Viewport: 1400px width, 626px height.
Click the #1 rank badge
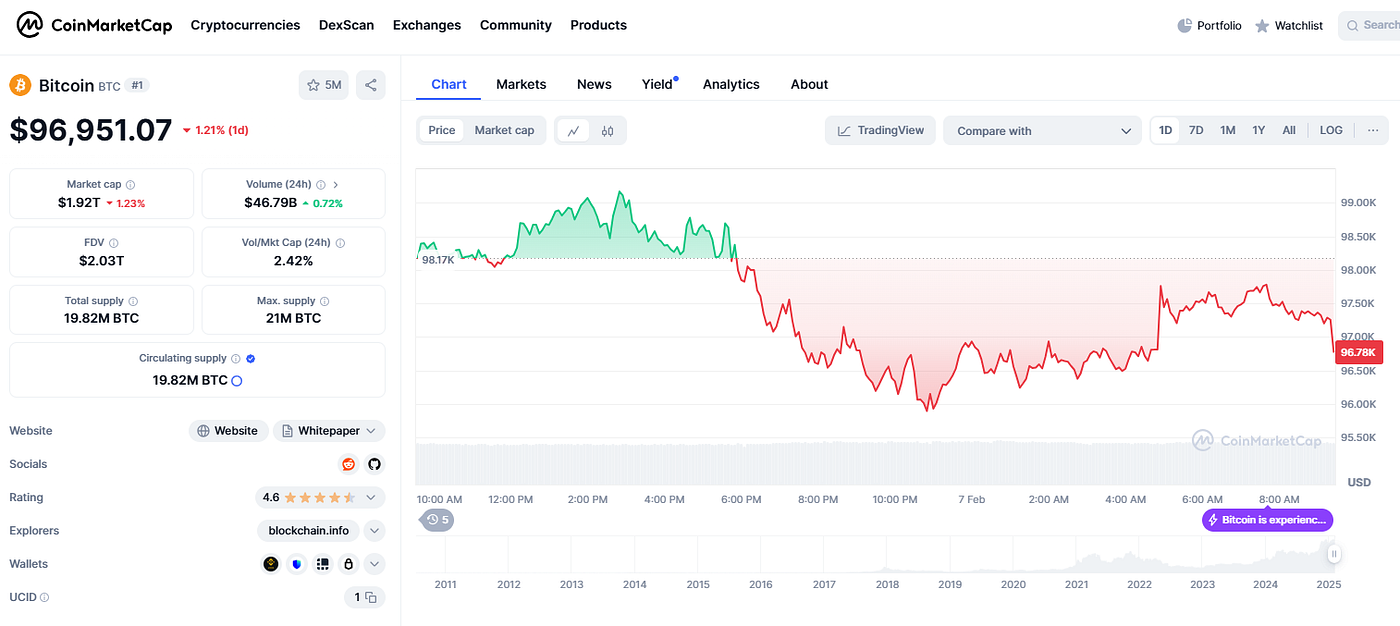point(138,86)
